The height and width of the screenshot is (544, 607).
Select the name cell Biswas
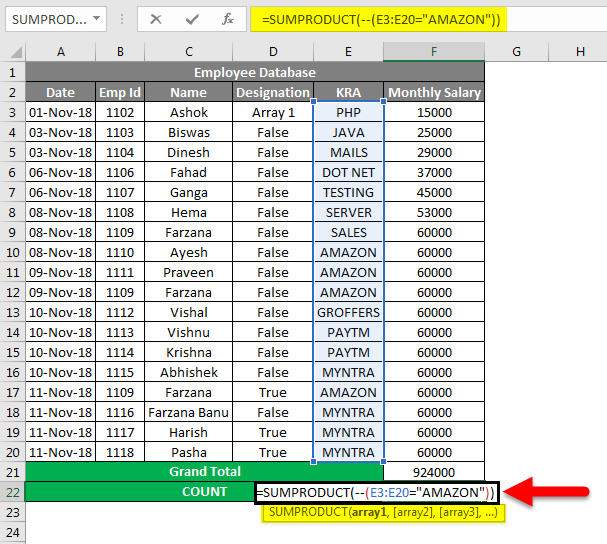point(189,132)
